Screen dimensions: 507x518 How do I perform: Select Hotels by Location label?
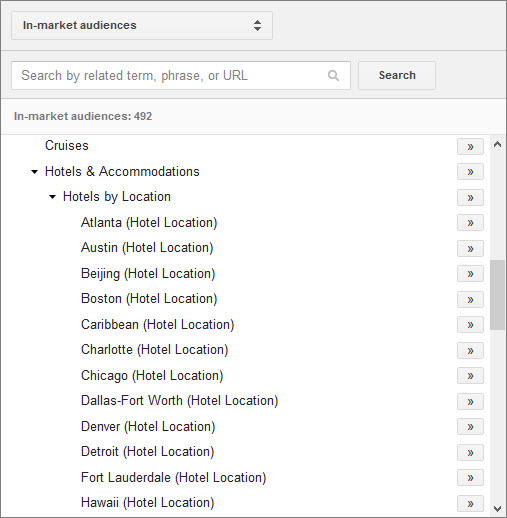click(x=117, y=197)
